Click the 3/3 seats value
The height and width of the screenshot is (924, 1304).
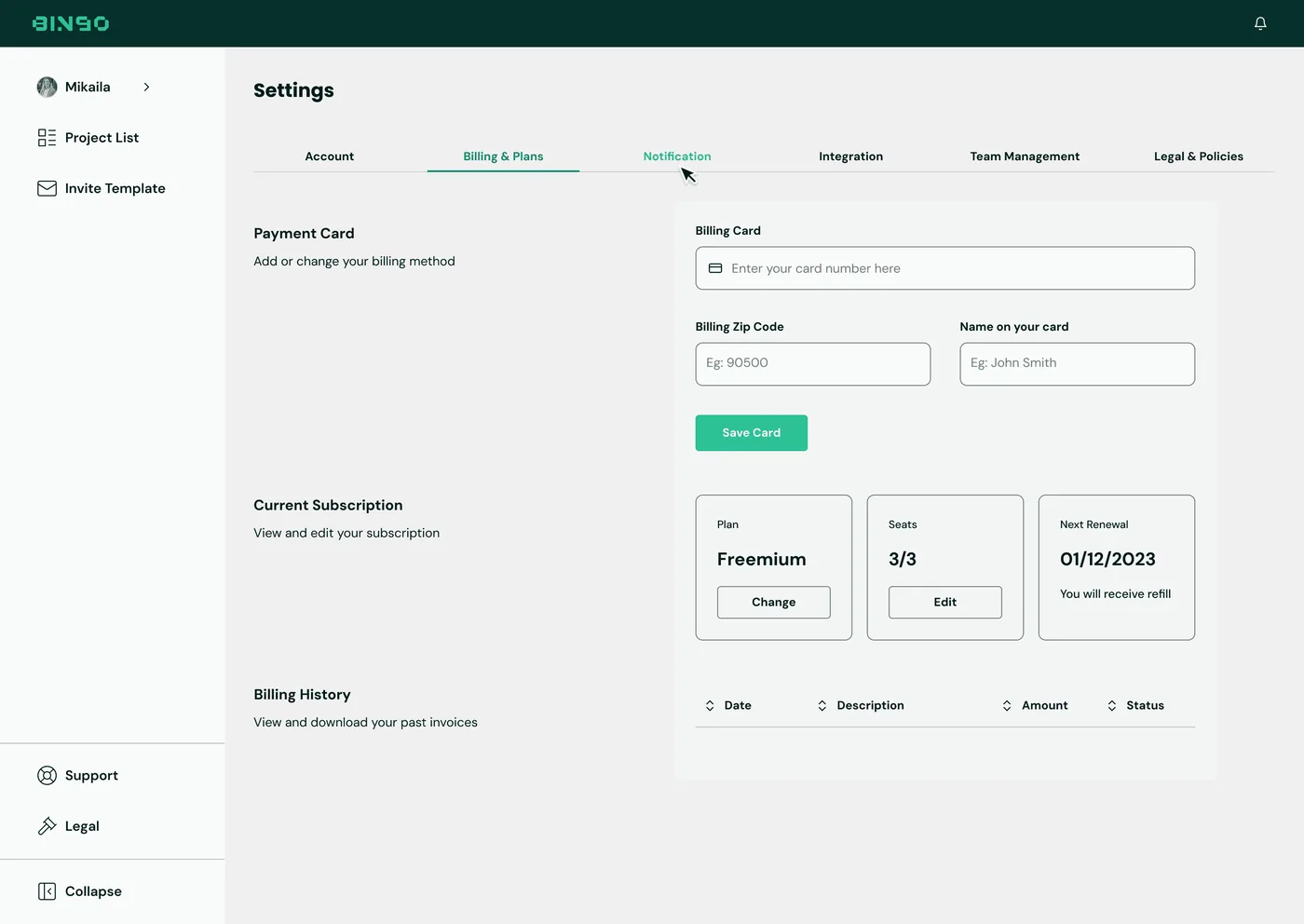(903, 559)
